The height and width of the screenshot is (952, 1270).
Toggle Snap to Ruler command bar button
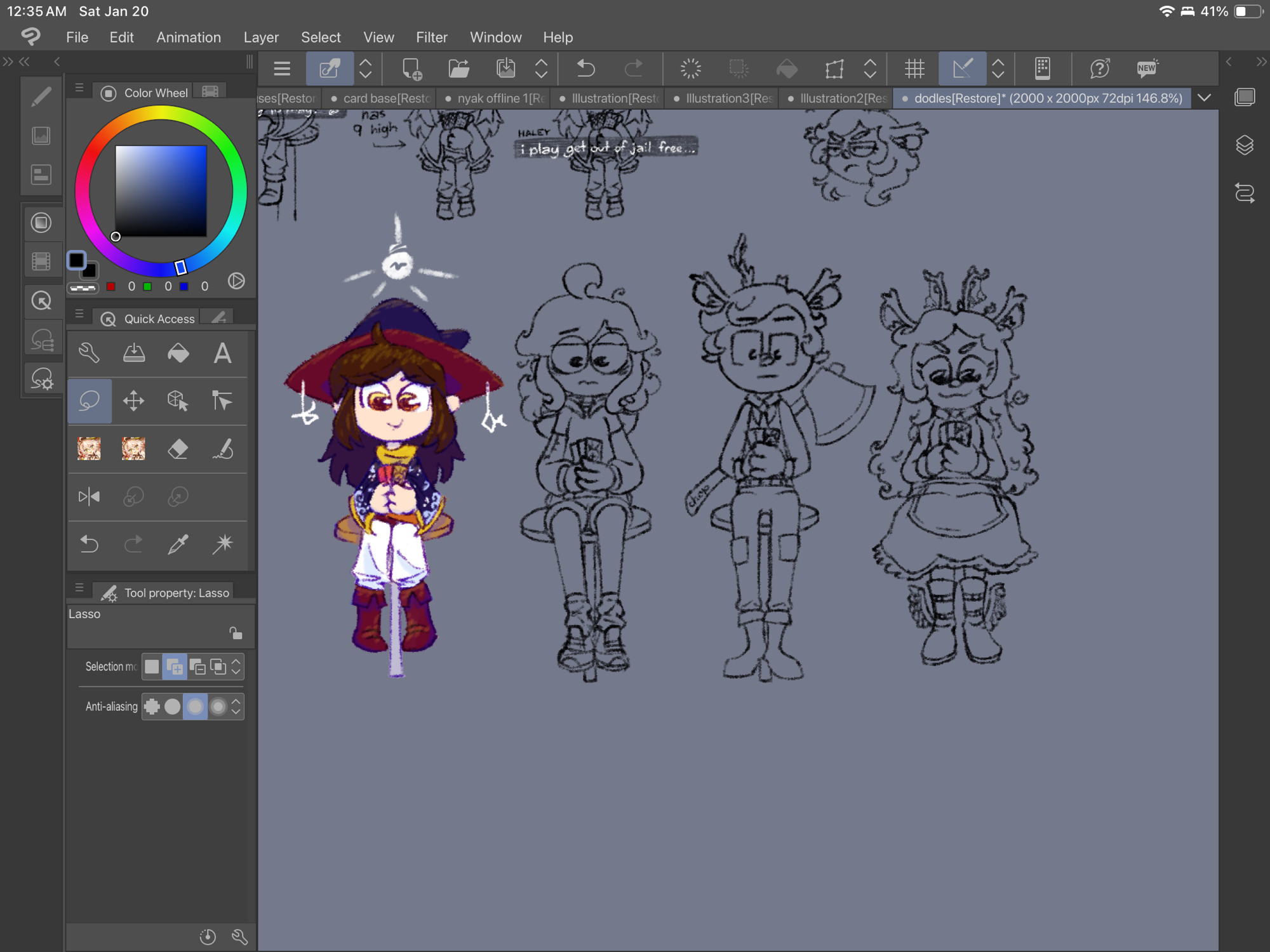point(962,69)
